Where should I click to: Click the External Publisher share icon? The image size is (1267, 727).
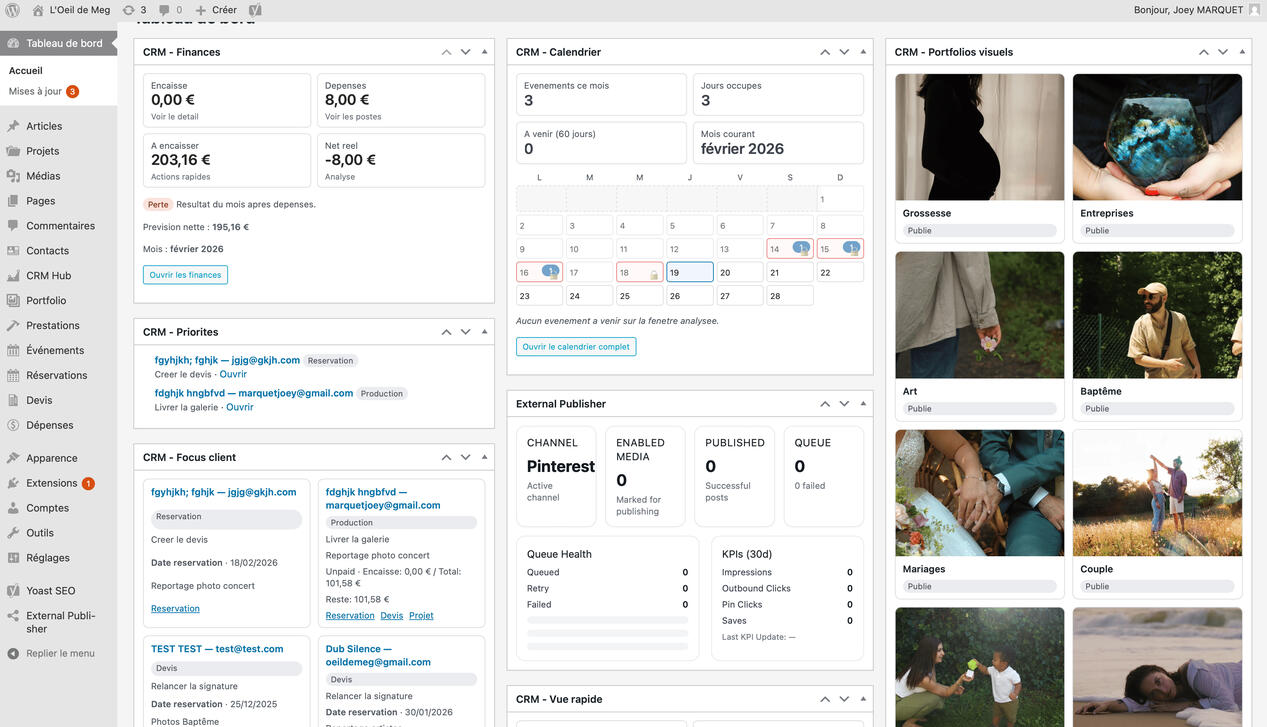pos(13,616)
